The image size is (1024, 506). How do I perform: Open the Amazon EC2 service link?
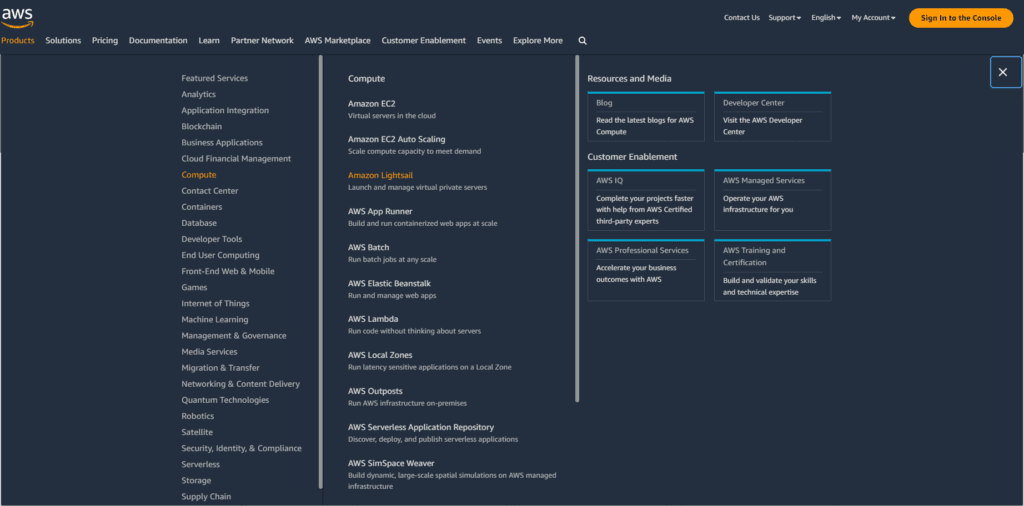372,104
